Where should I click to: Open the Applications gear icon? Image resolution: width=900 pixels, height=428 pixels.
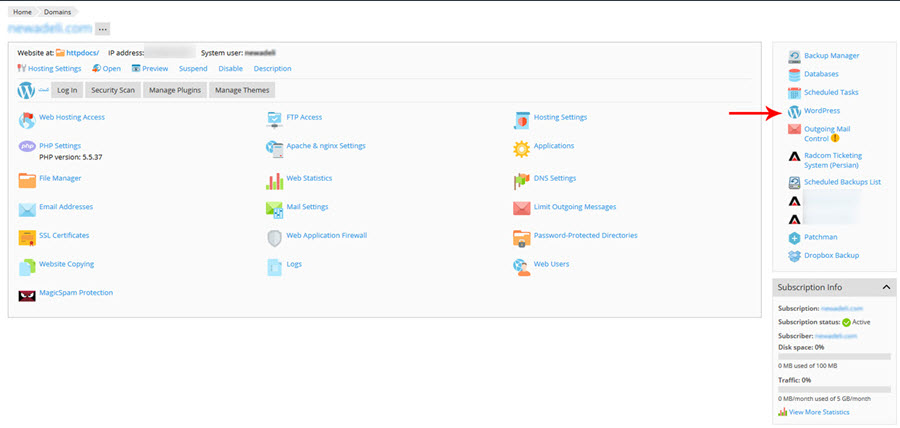click(x=521, y=148)
